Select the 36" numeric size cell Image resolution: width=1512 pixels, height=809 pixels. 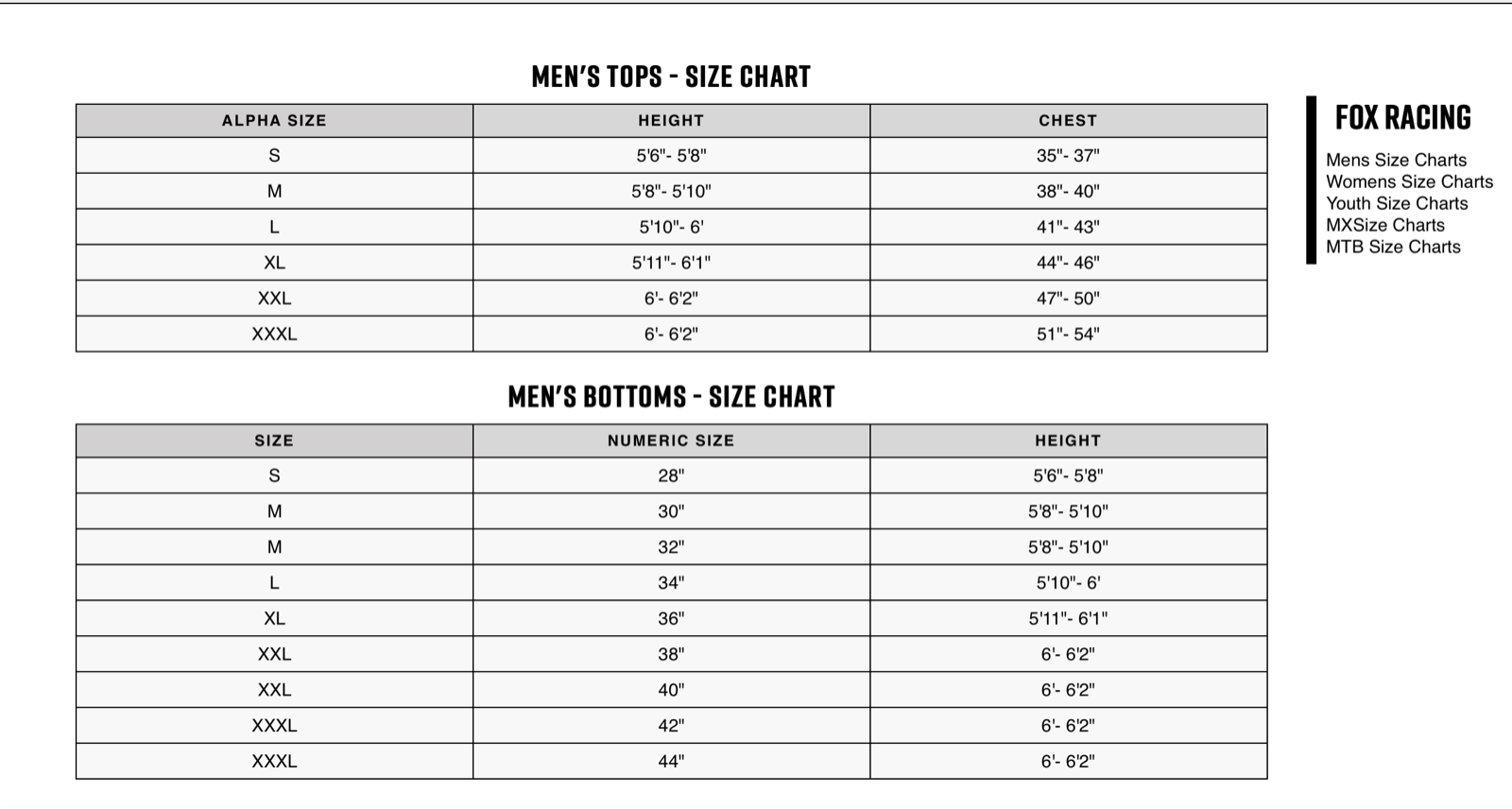(671, 618)
